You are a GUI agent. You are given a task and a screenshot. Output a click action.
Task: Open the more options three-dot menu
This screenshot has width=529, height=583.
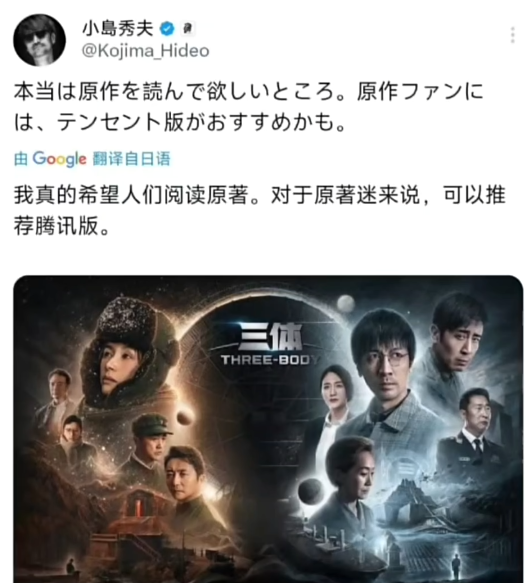click(x=512, y=35)
